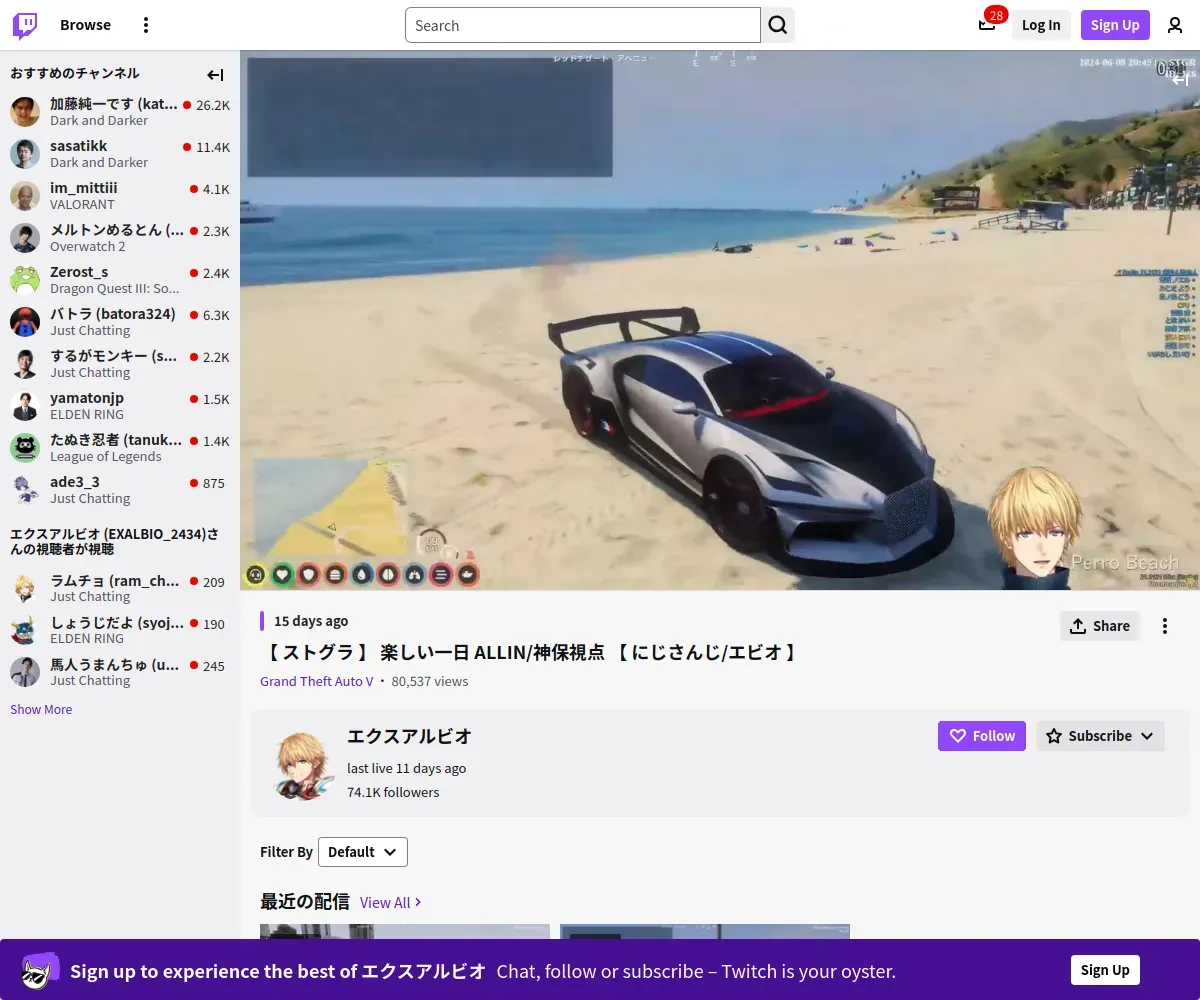Click the おすすめのチャンネル heading
Image resolution: width=1200 pixels, height=1000 pixels.
[x=75, y=73]
